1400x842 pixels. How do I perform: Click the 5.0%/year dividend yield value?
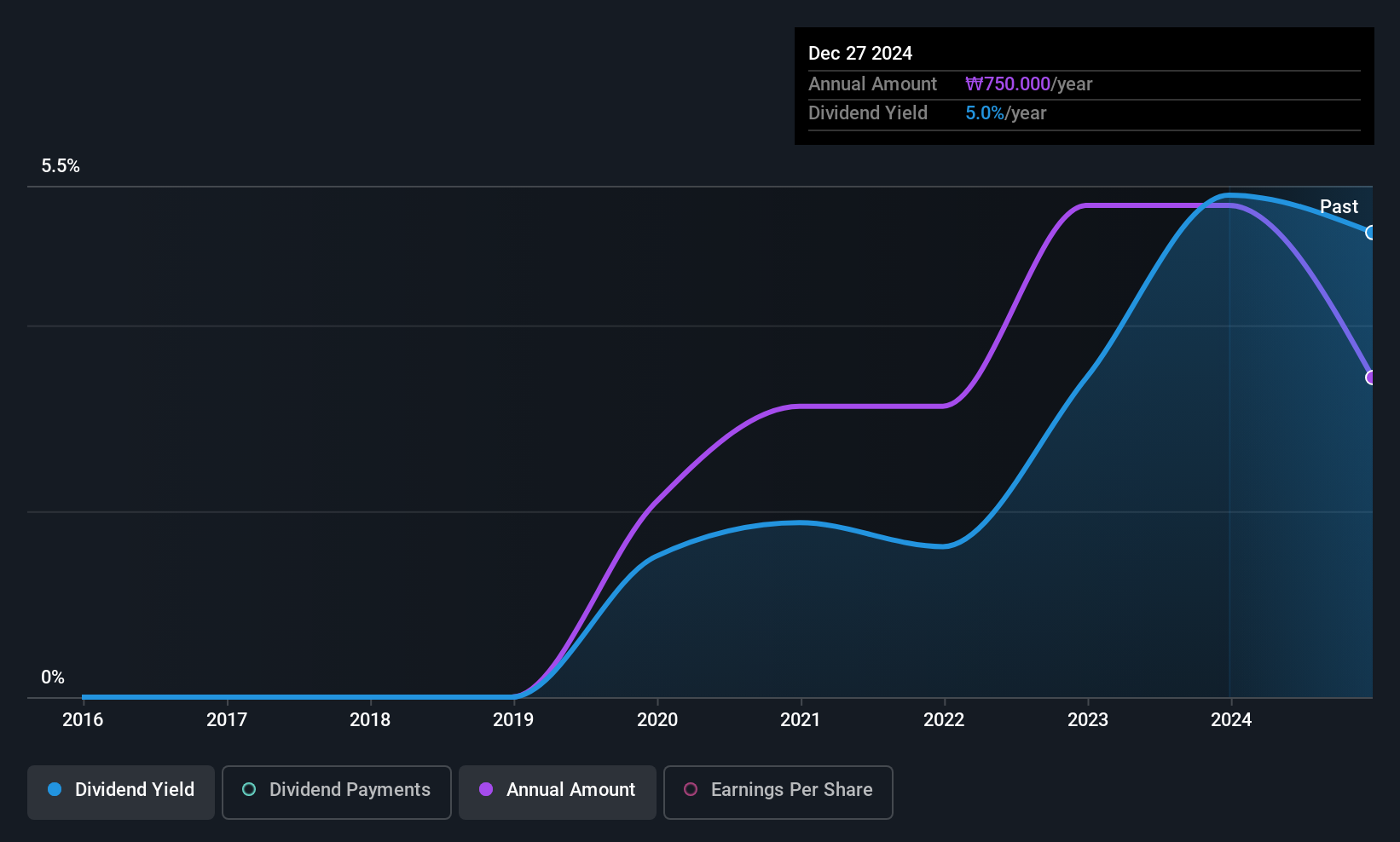[1005, 113]
